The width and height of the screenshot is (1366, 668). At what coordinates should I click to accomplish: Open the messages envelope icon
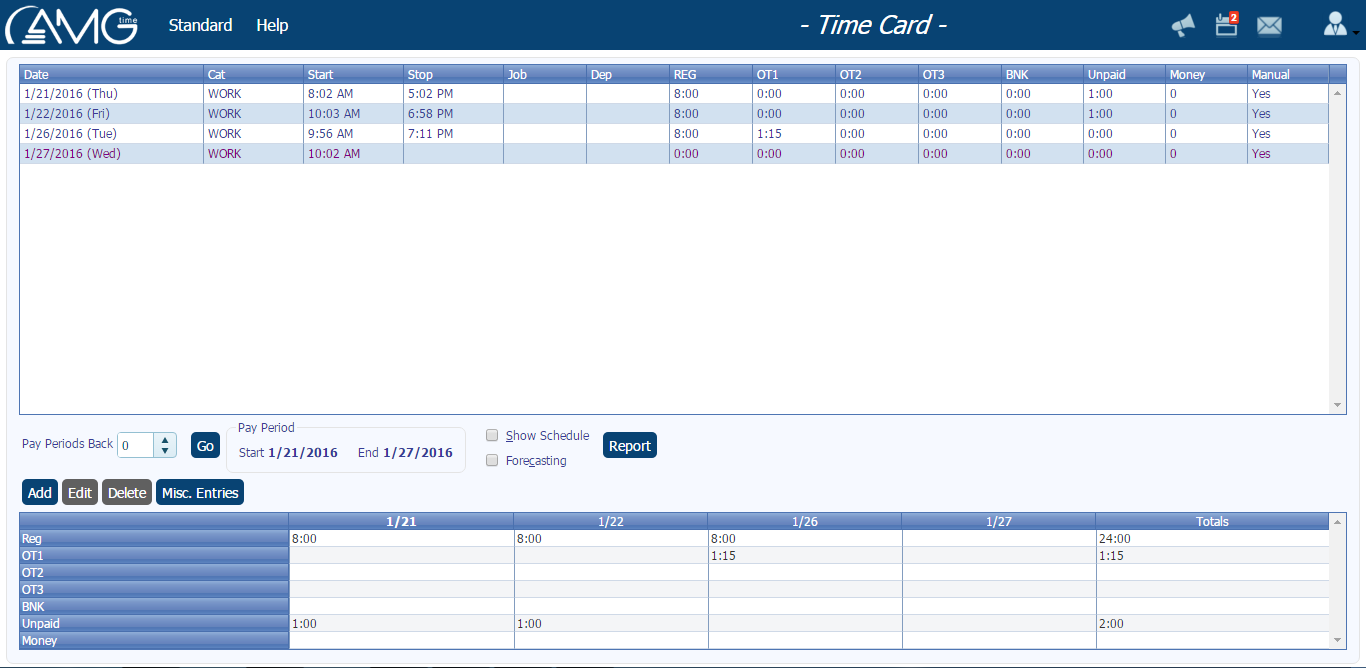point(1269,27)
